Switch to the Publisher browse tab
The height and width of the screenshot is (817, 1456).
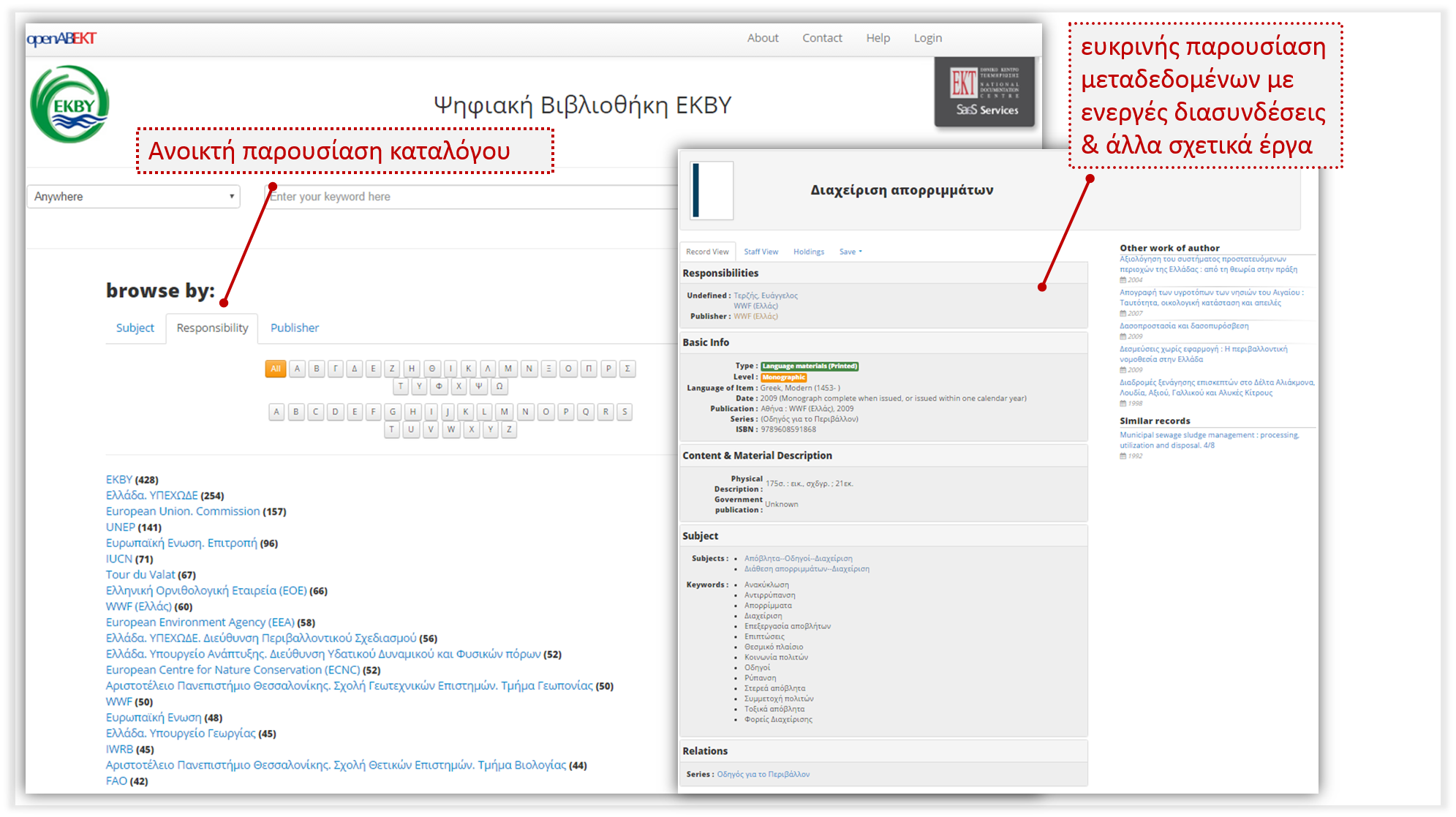pos(295,328)
